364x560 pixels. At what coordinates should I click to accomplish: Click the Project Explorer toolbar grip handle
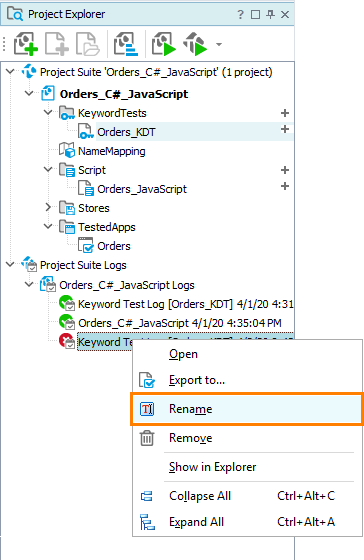(4, 44)
